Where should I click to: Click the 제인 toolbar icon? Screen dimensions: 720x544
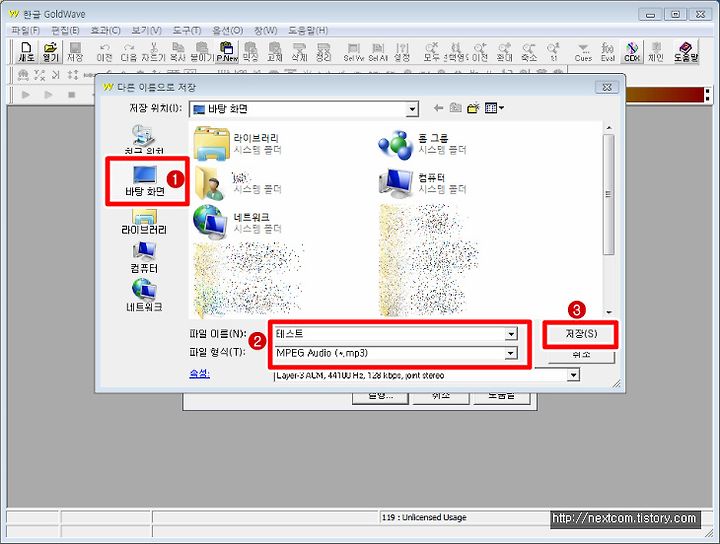tap(656, 51)
